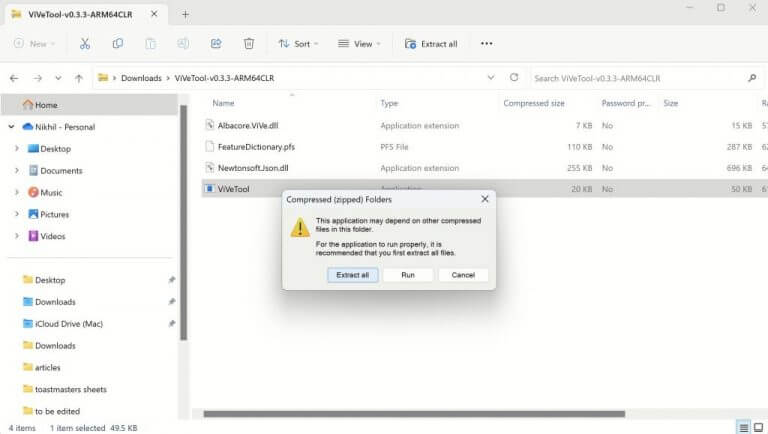Click the Paste clipboard icon
Screen dimensions: 768x434
coord(150,44)
